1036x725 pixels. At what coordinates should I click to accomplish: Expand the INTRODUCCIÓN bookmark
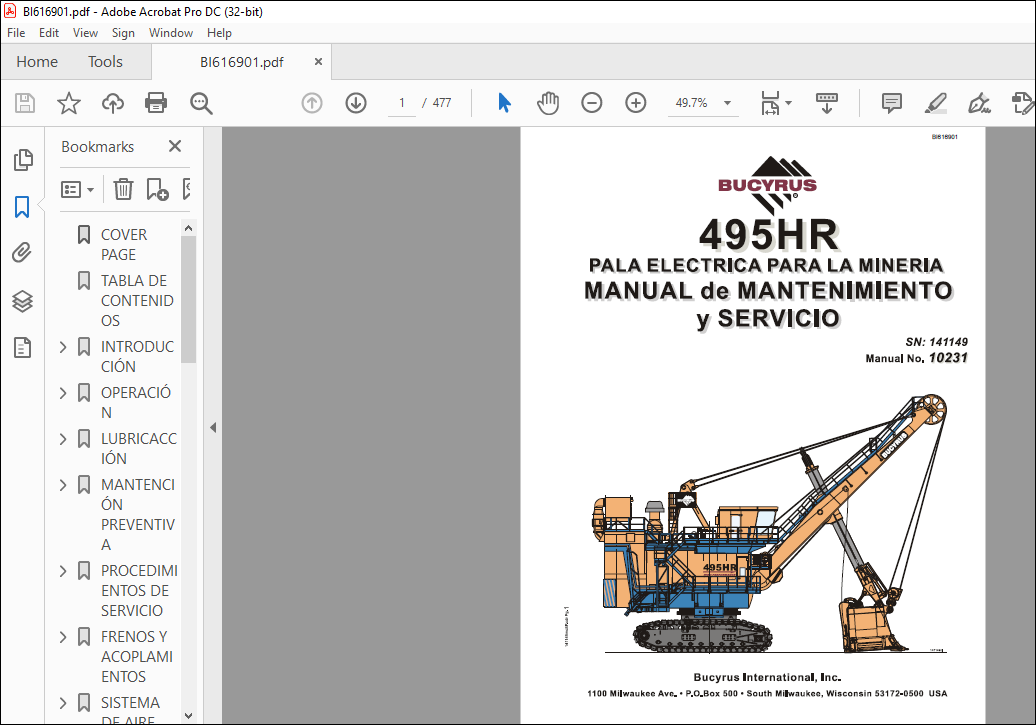click(63, 347)
